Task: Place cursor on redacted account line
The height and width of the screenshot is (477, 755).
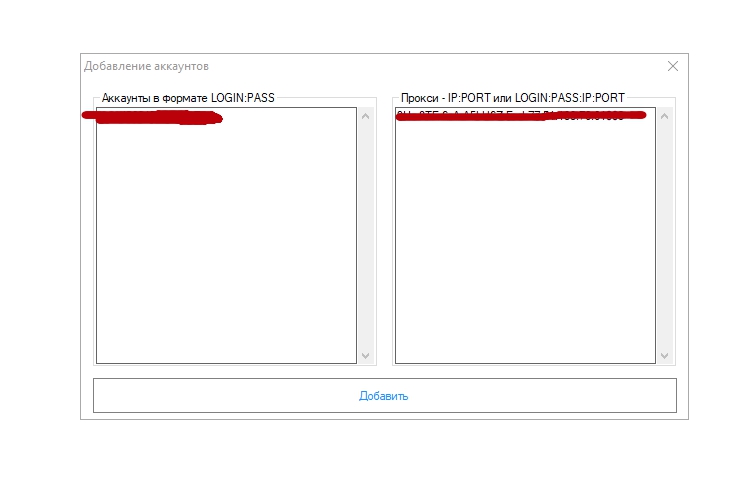Action: pos(152,117)
